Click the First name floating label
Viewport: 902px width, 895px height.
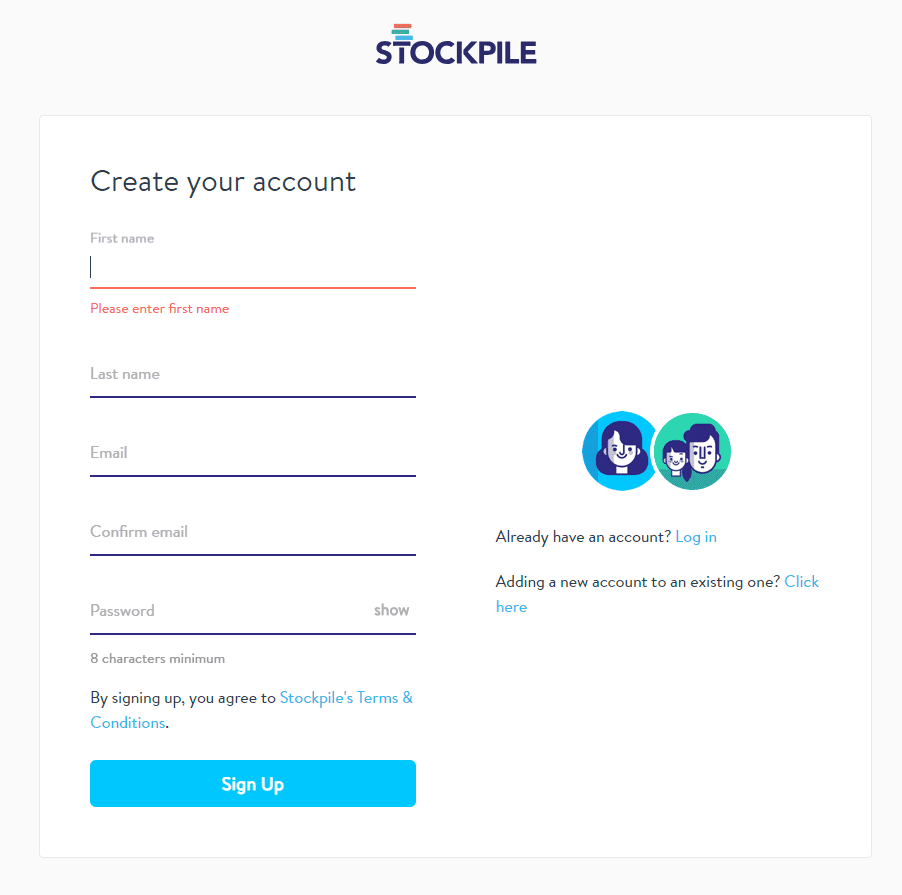122,238
